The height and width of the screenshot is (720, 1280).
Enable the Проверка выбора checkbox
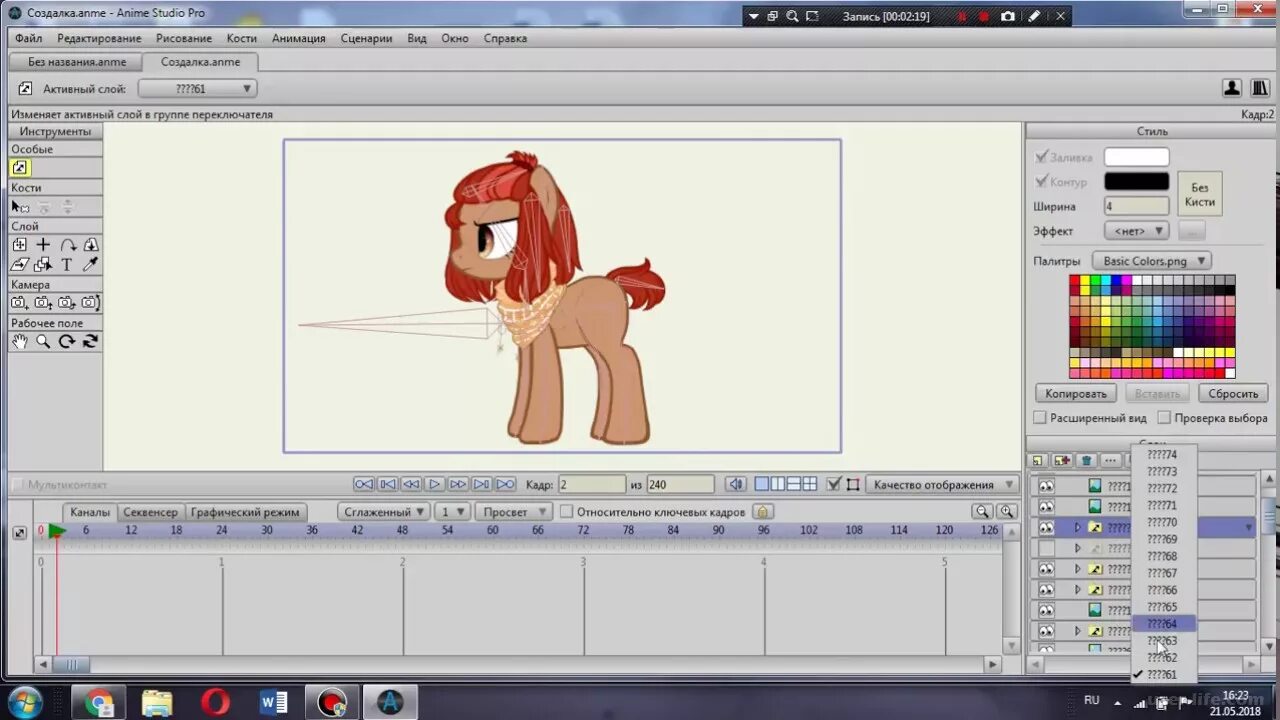pos(1164,418)
